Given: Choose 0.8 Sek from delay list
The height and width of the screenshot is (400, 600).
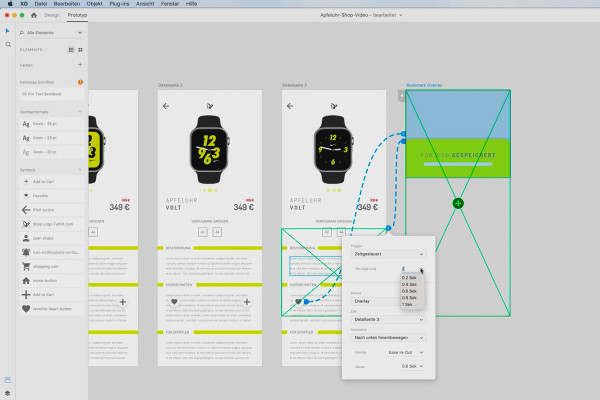Looking at the screenshot, I should [x=409, y=297].
